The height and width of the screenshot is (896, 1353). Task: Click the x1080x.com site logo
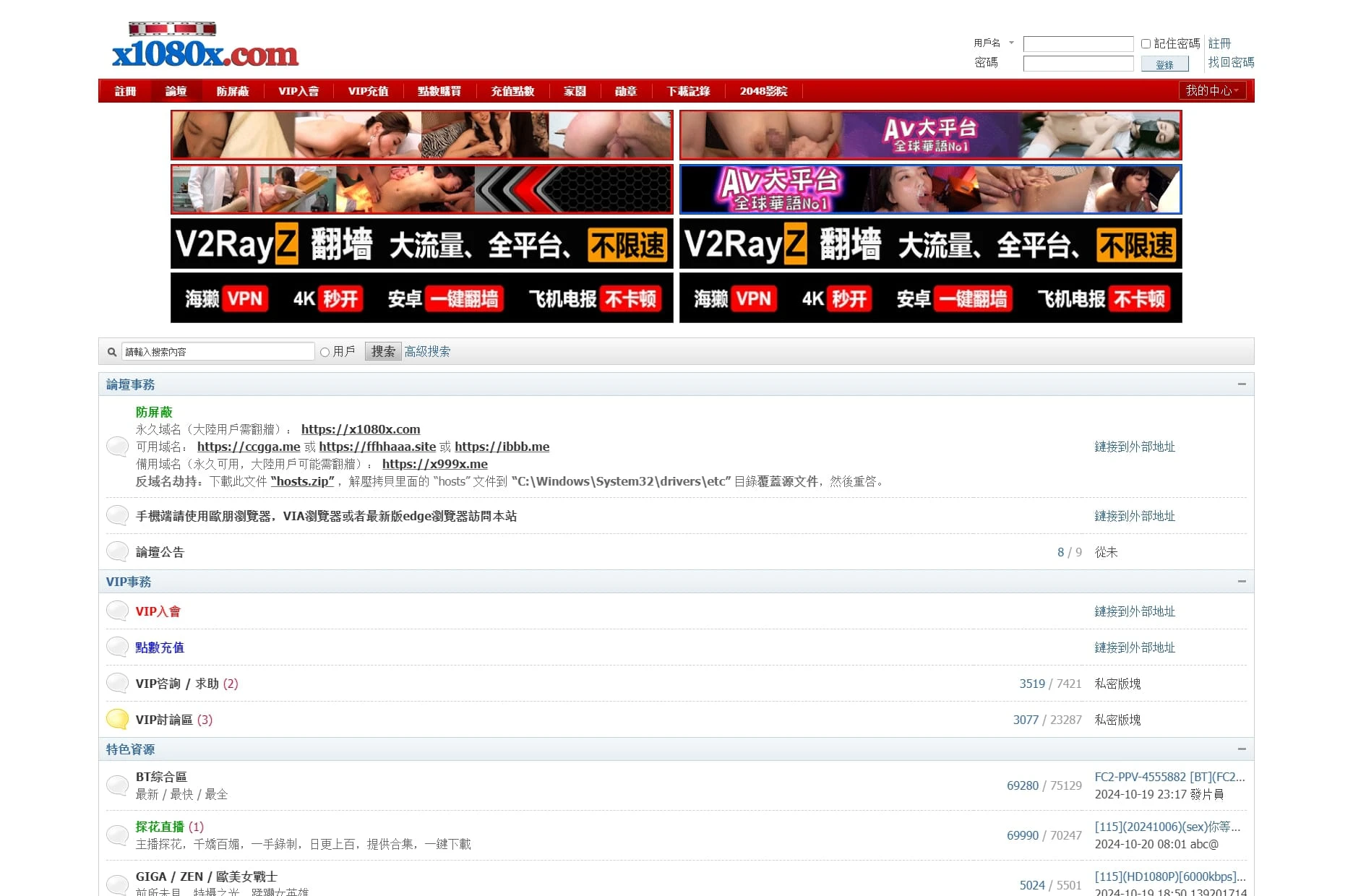(205, 46)
